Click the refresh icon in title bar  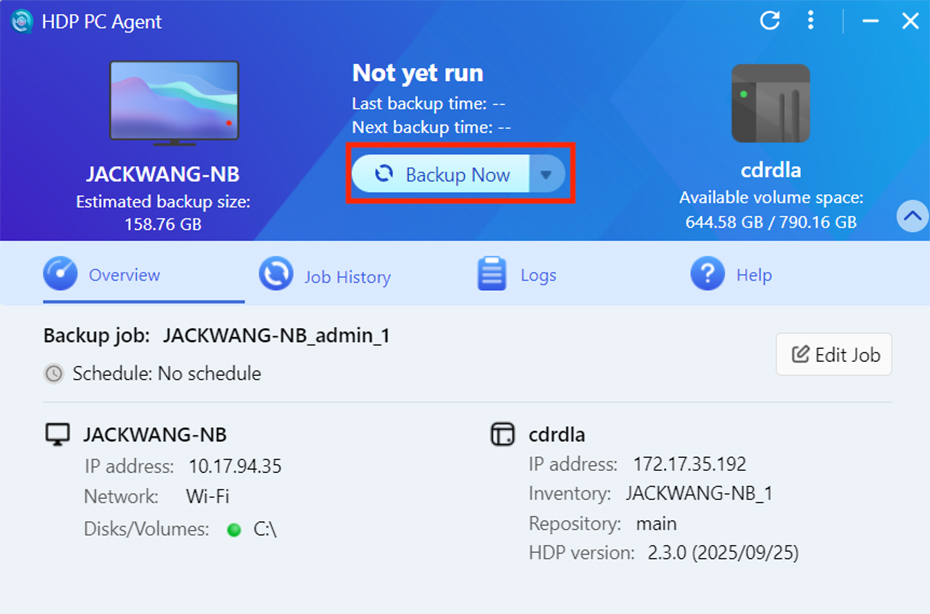(x=769, y=20)
